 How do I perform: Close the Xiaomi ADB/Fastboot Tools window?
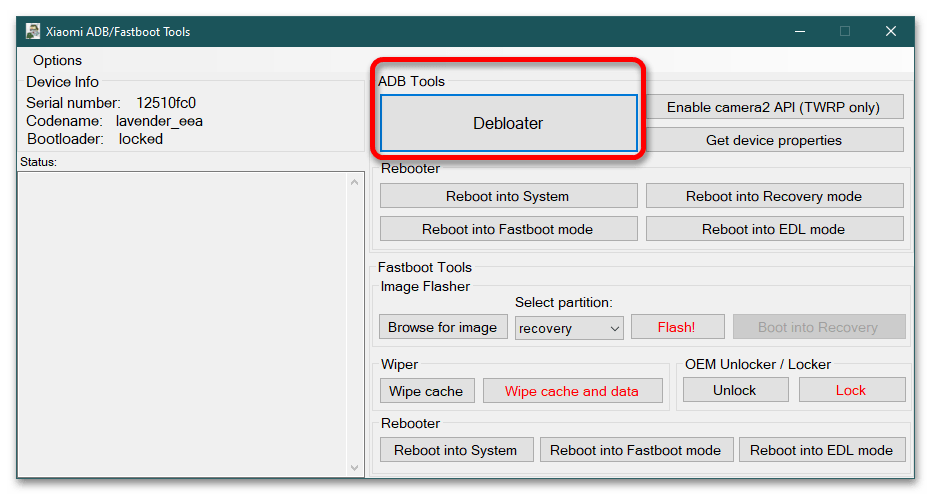tap(891, 31)
